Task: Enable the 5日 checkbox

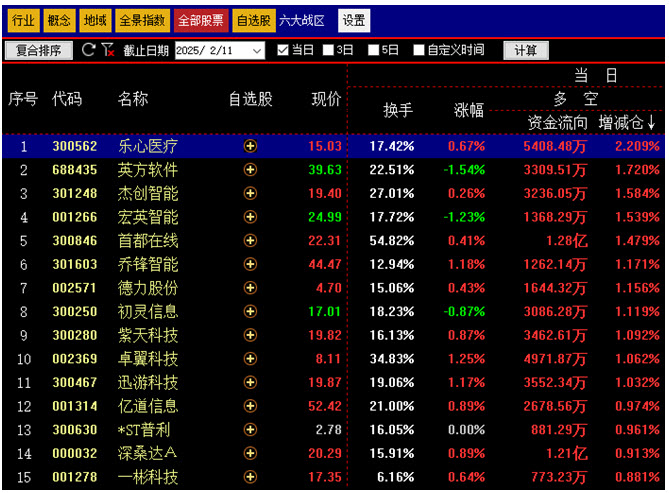Action: coord(373,50)
